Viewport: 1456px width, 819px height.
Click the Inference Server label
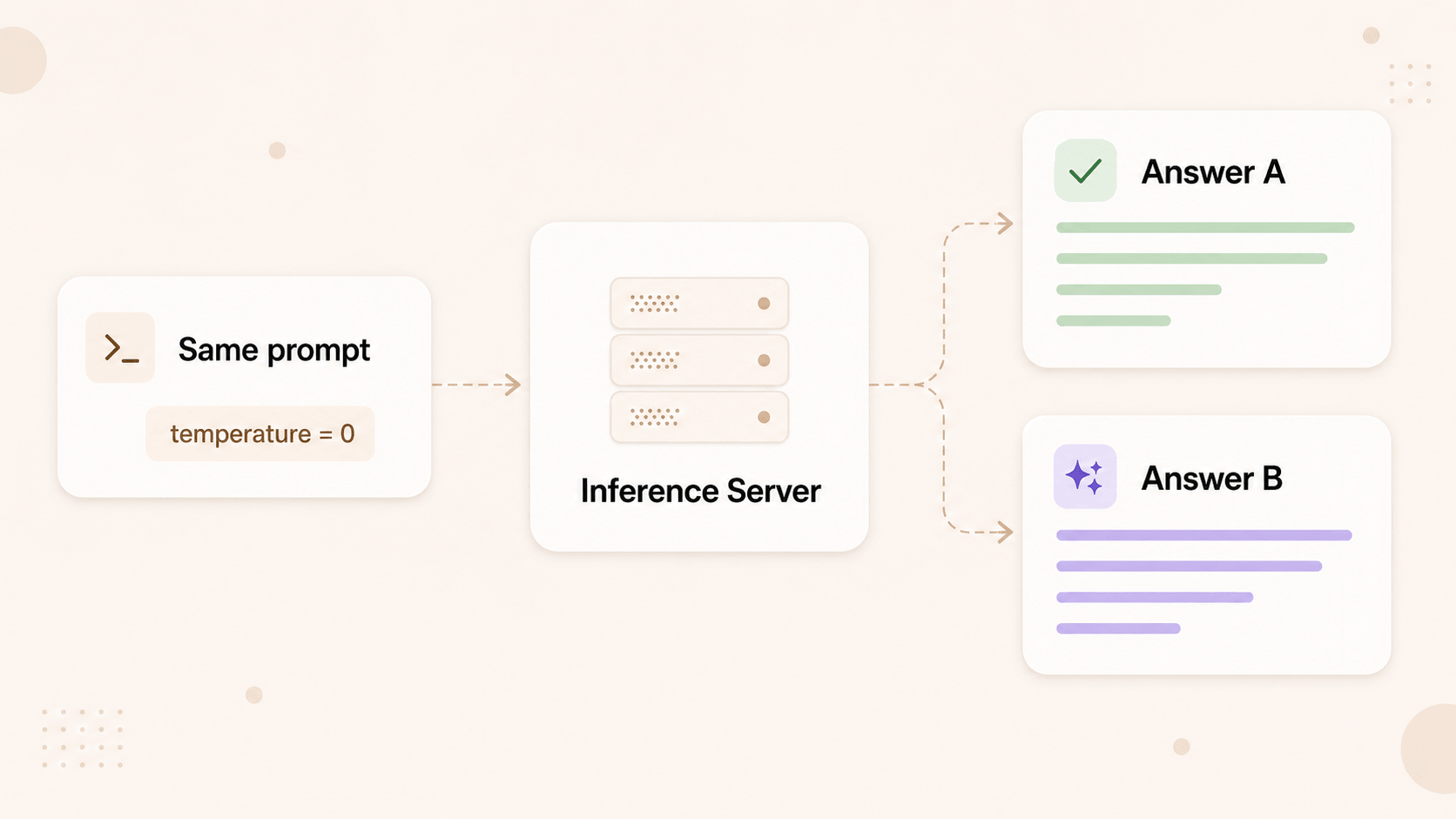[x=700, y=491]
